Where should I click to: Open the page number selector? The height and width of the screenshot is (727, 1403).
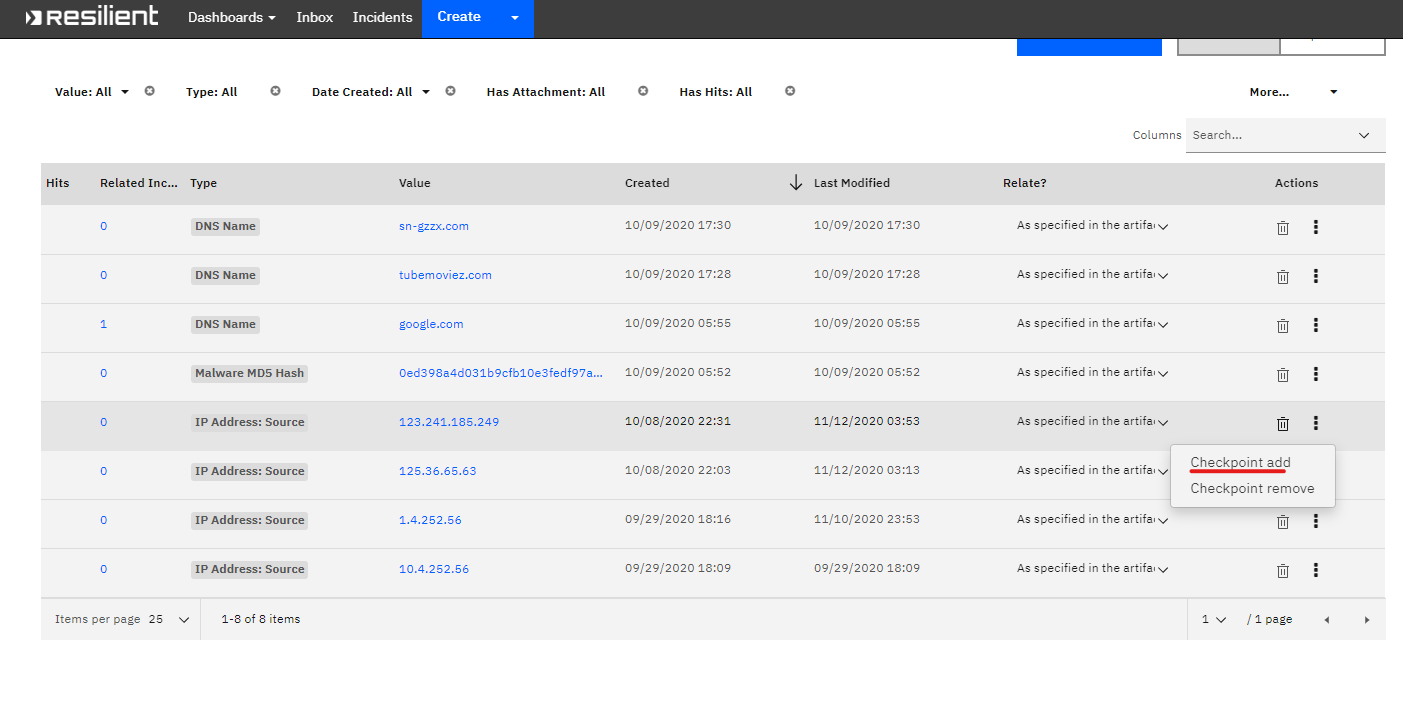coord(1214,620)
